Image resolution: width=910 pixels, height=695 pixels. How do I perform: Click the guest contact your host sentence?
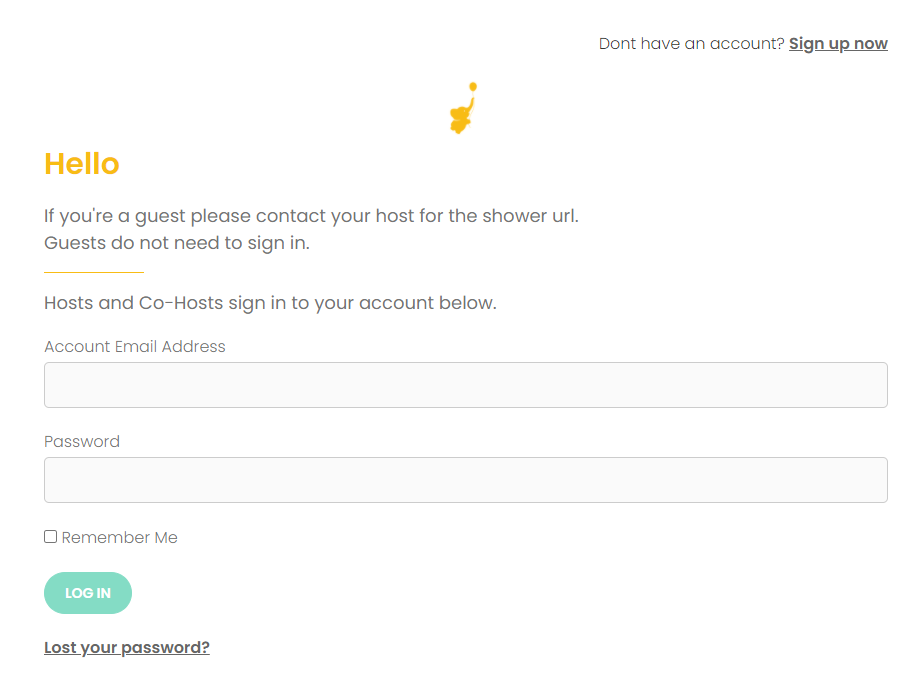pyautogui.click(x=311, y=216)
